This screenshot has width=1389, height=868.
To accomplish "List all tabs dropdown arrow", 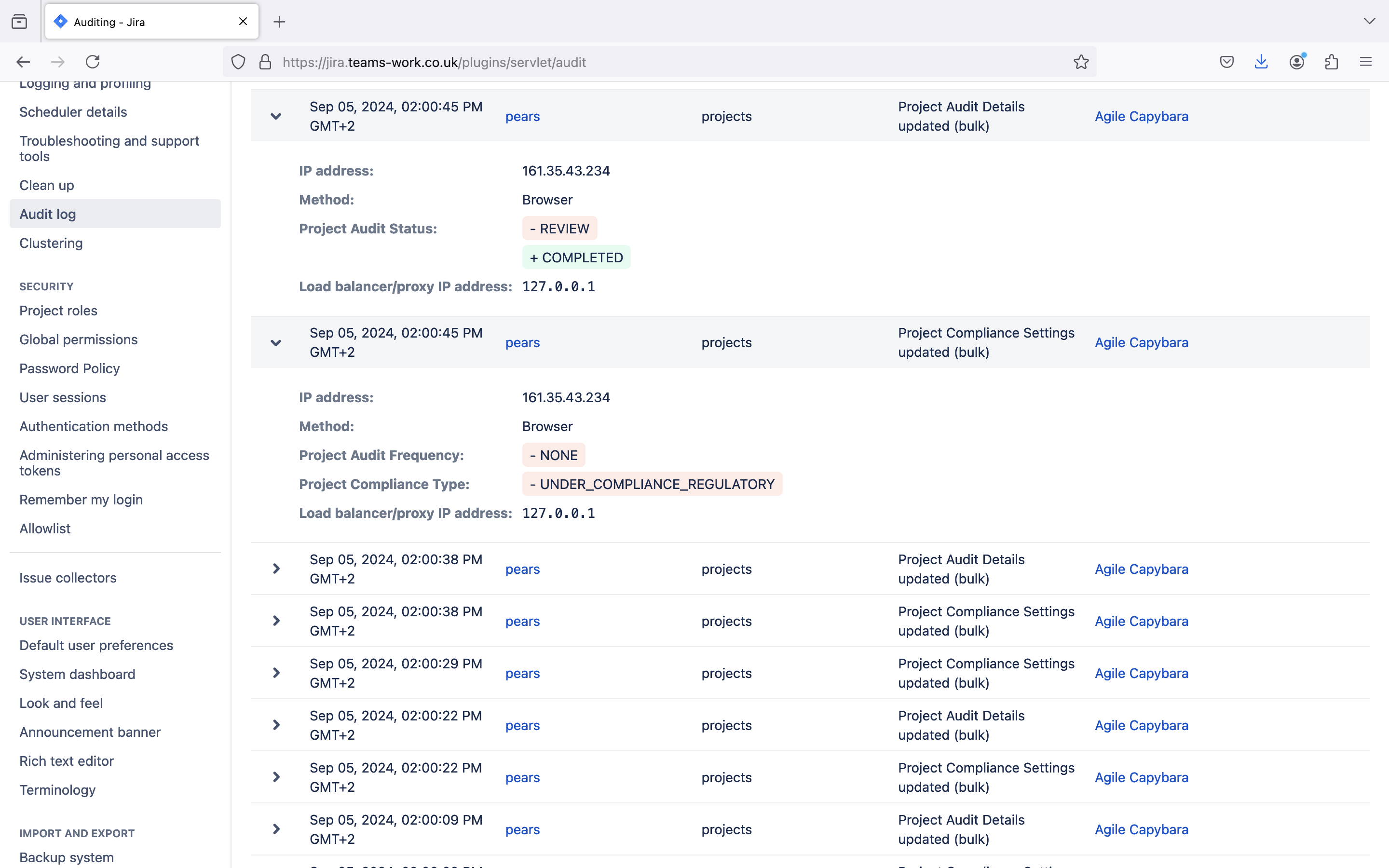I will (x=1370, y=21).
